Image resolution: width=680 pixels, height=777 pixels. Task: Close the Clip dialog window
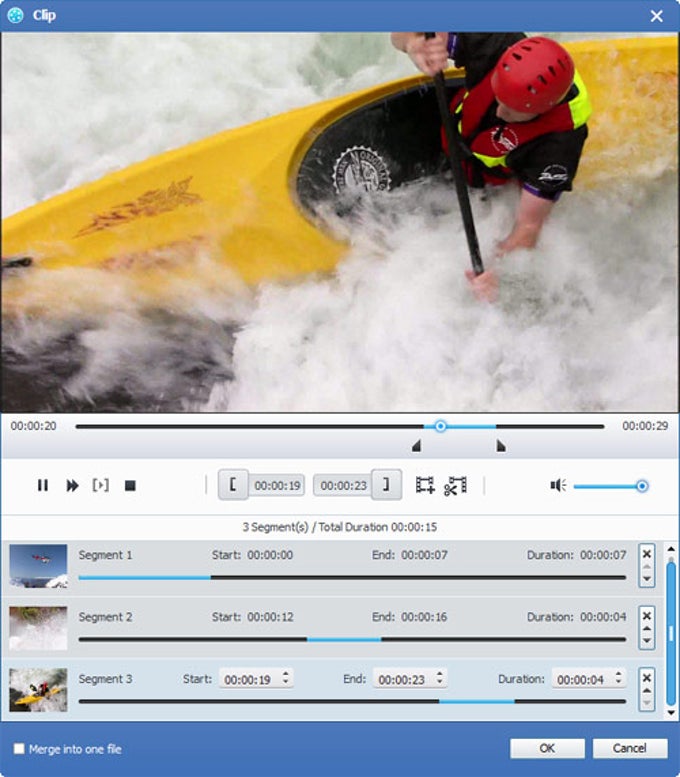pyautogui.click(x=657, y=16)
